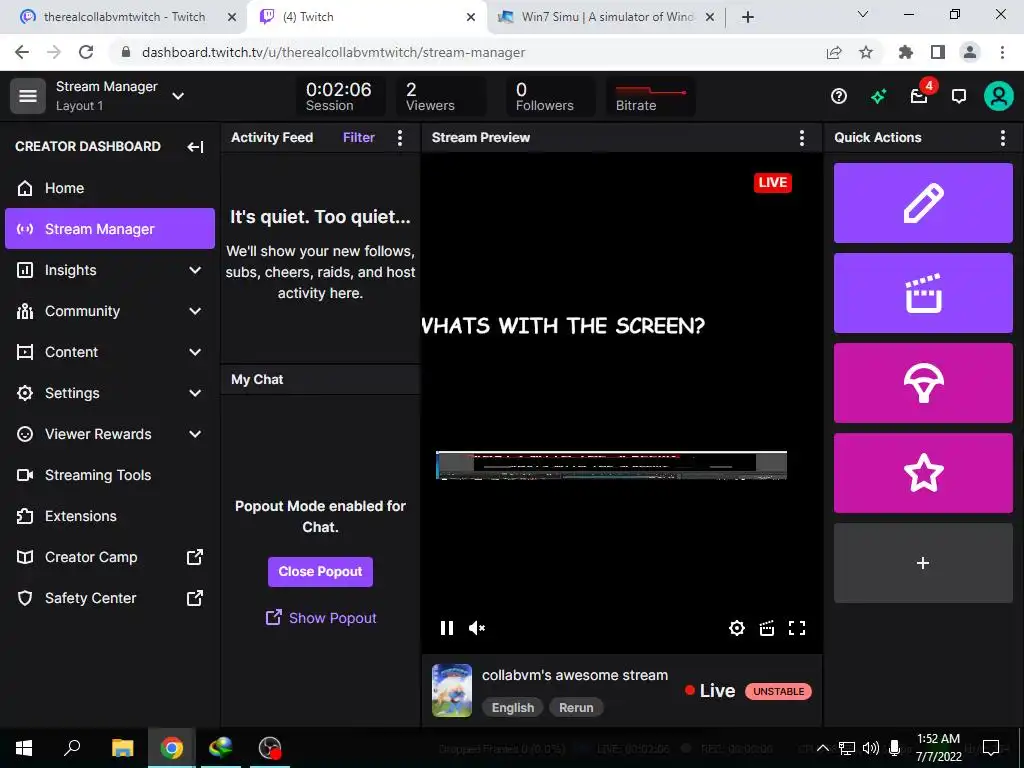This screenshot has height=768, width=1024.
Task: Open the Help question mark icon
Action: coord(839,97)
